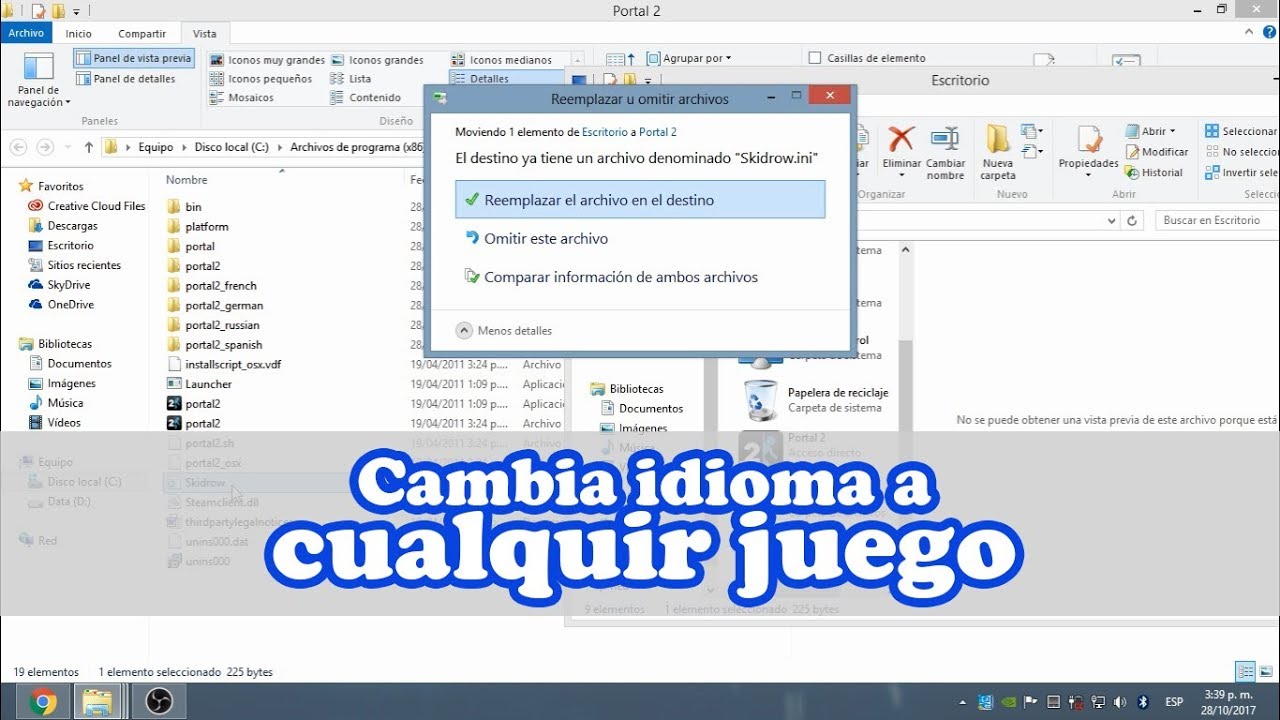The image size is (1280, 720).
Task: Choose Reemplazar el archivo en el destino
Action: click(640, 200)
